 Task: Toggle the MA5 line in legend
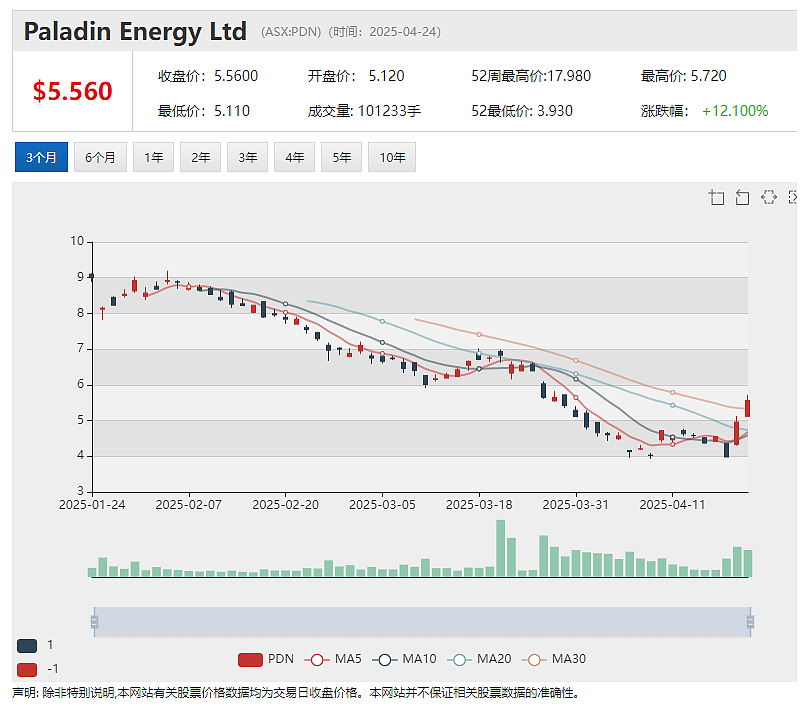click(x=333, y=659)
